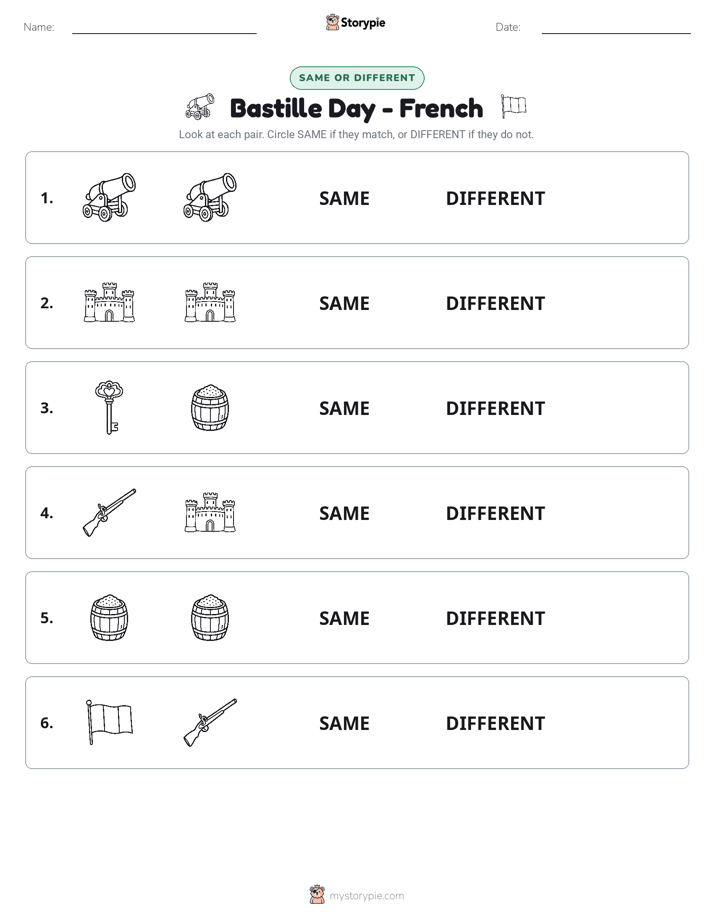
Task: Click the Name input line
Action: point(164,28)
